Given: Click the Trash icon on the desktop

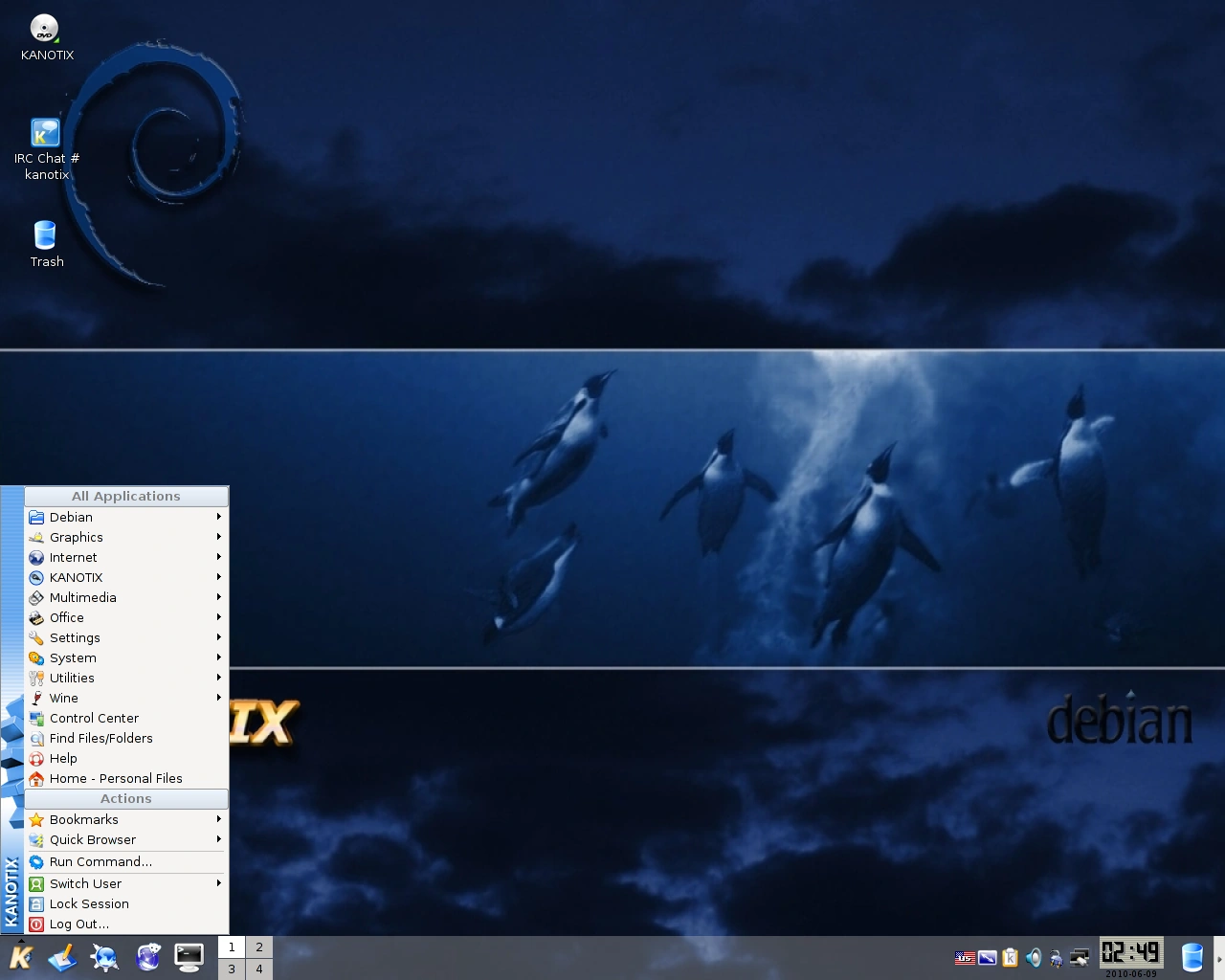Looking at the screenshot, I should [45, 235].
